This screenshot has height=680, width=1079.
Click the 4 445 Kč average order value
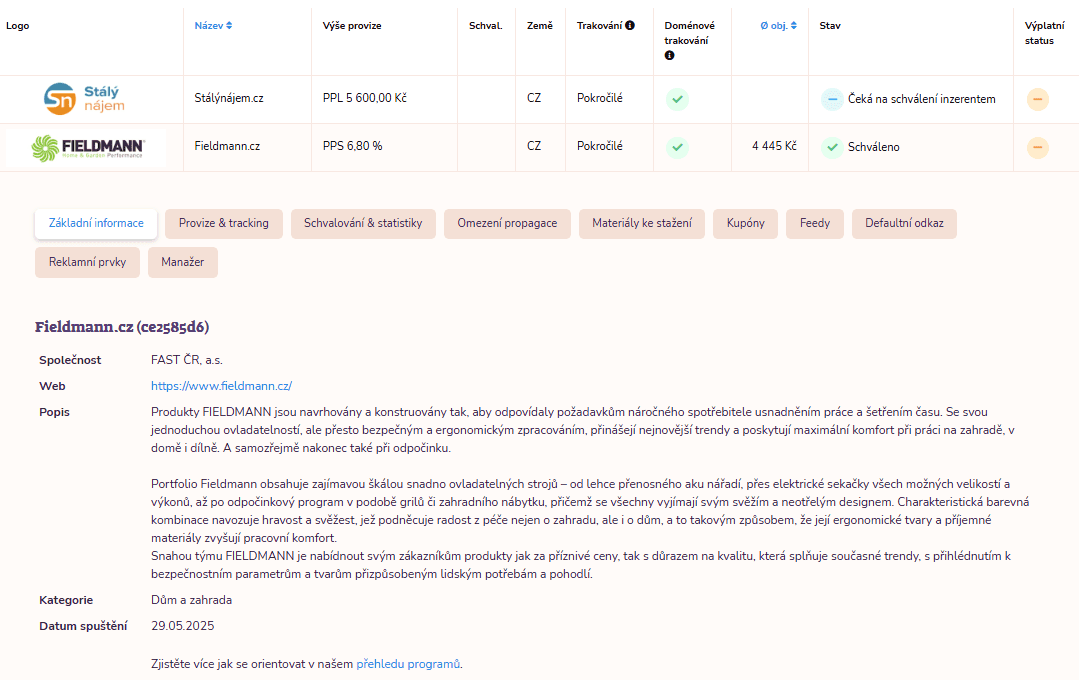pyautogui.click(x=774, y=146)
